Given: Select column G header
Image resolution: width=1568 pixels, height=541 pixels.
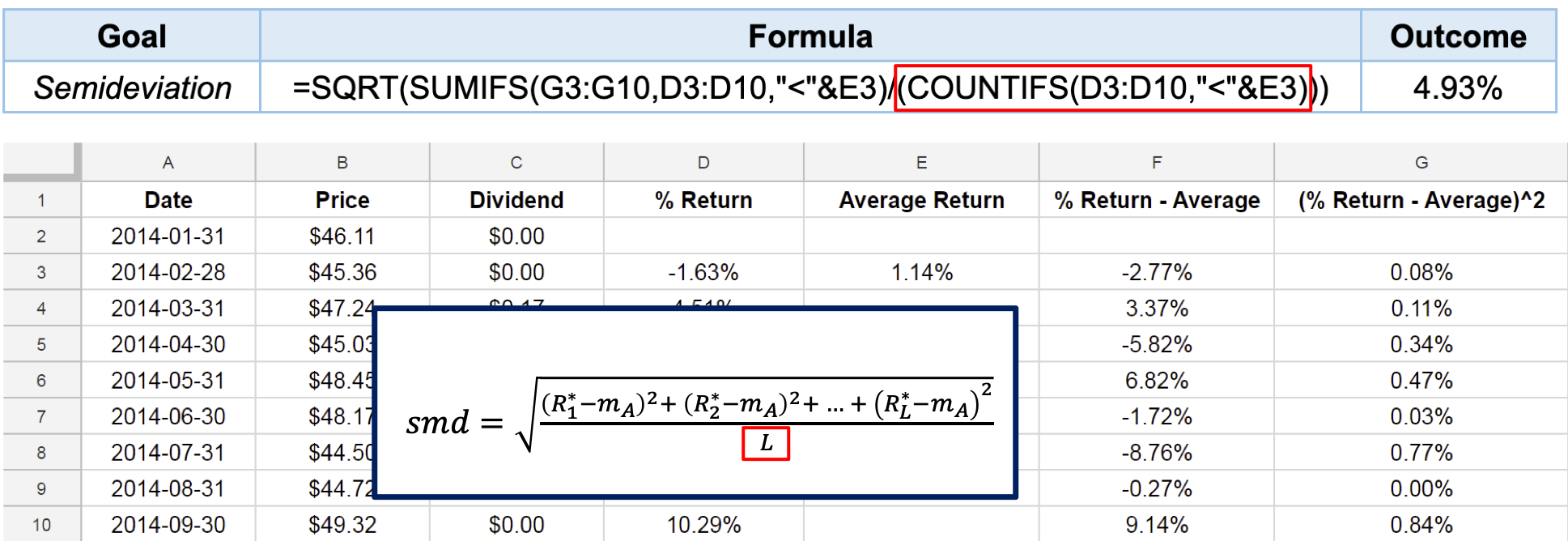Looking at the screenshot, I should (x=1421, y=163).
